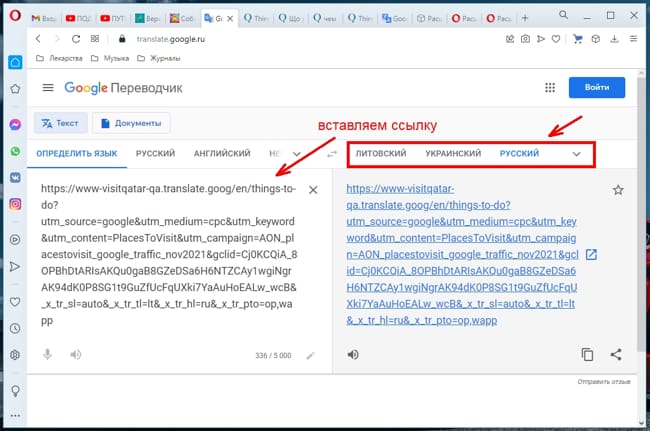Viewport: 650px width, 431px height.
Task: Open a new browser tab
Action: [525, 18]
